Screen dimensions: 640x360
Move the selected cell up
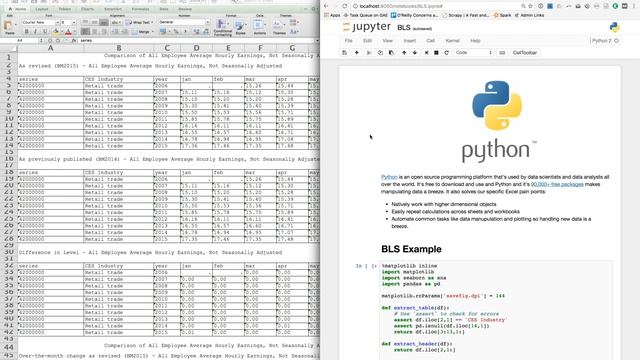click(x=404, y=53)
